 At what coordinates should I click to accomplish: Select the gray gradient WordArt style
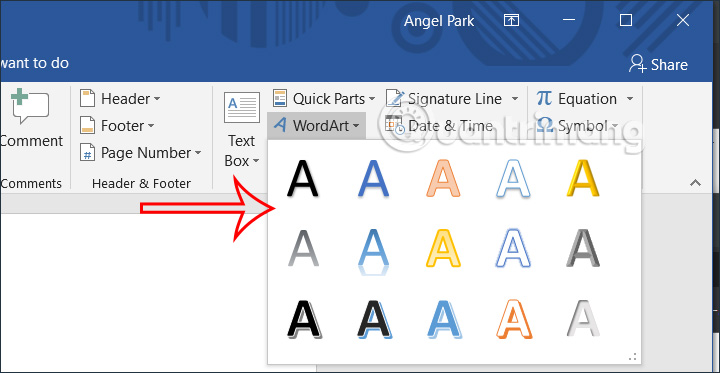[x=303, y=249]
